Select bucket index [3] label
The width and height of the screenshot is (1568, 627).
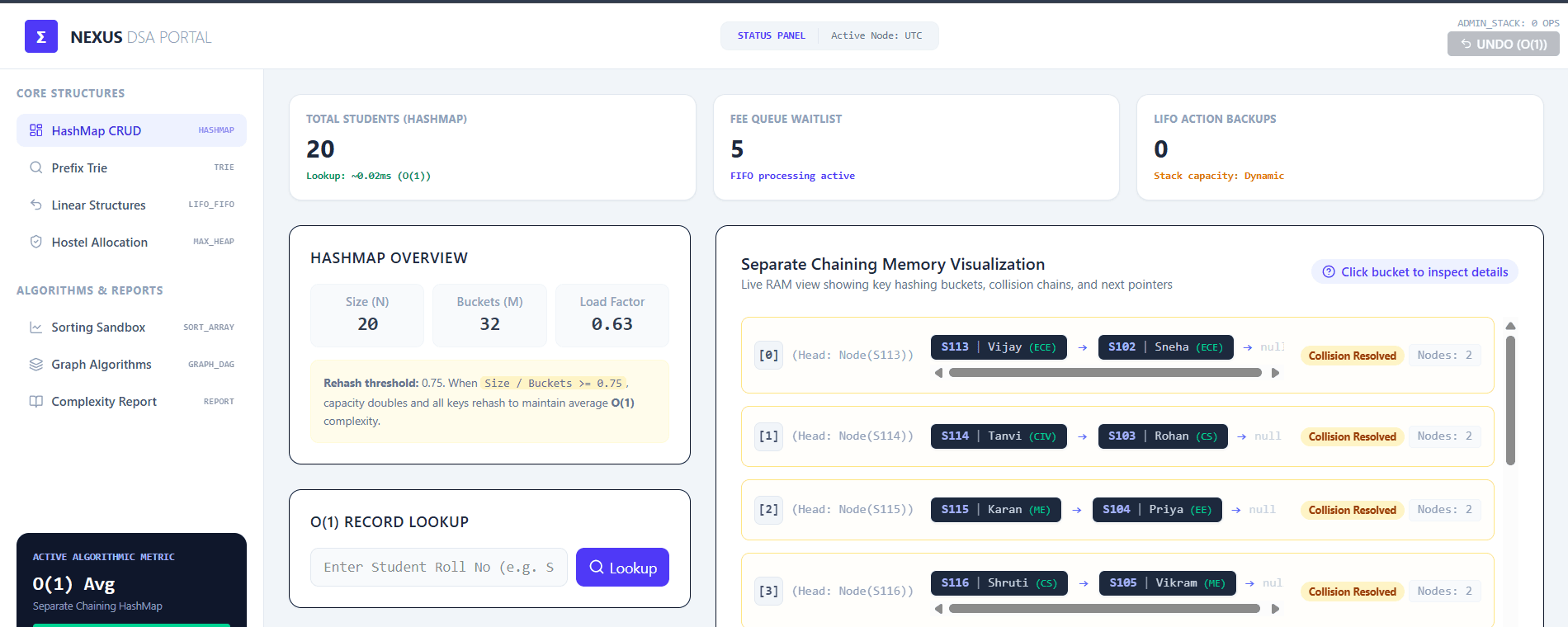(x=768, y=592)
